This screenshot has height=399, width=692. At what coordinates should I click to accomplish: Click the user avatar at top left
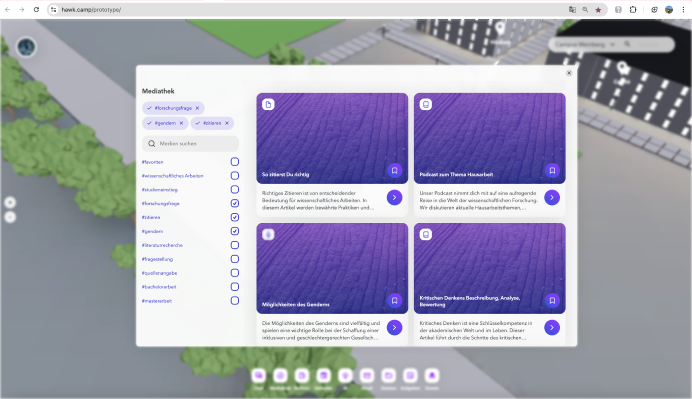pos(26,47)
